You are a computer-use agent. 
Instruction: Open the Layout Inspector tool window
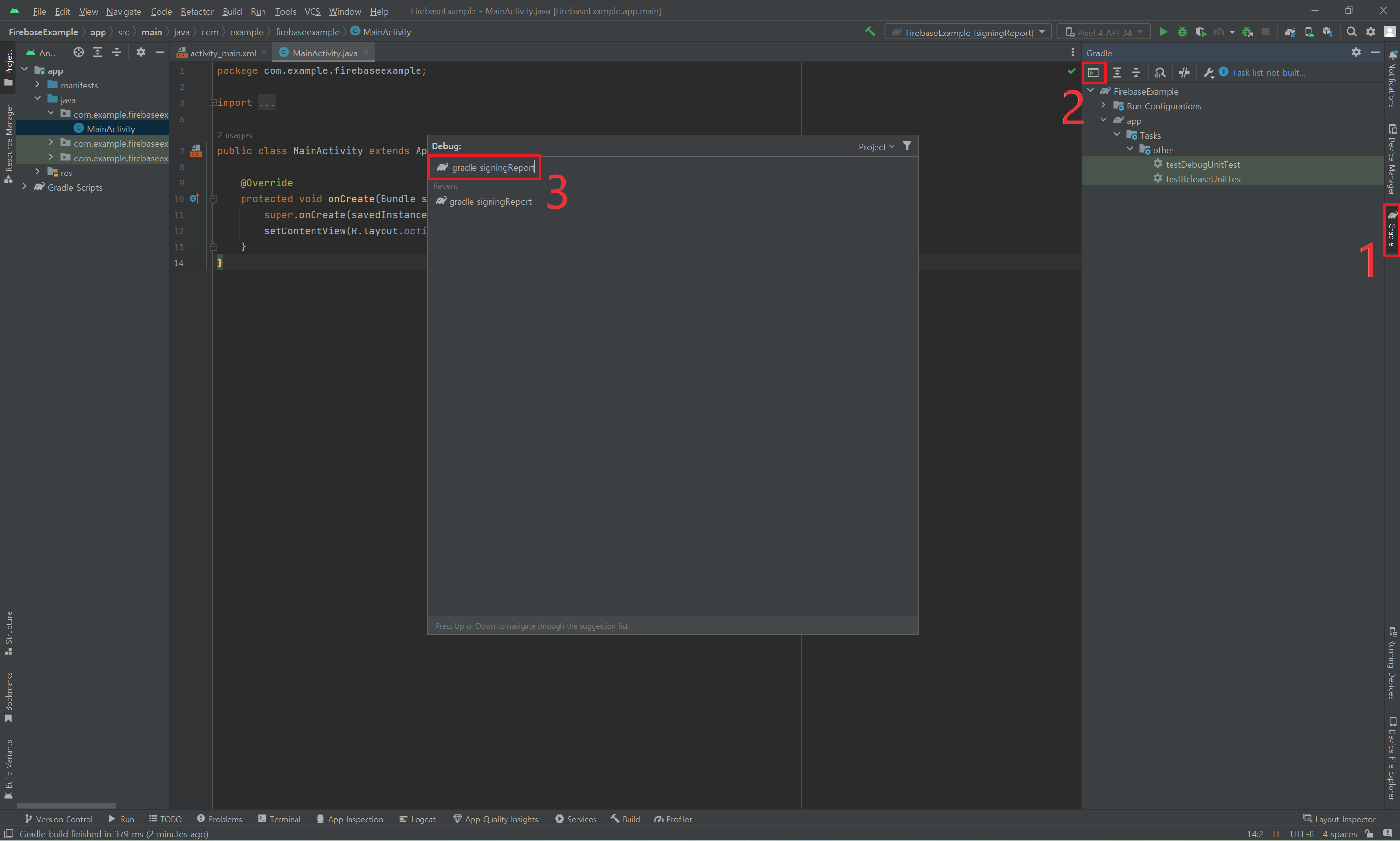click(x=1339, y=819)
